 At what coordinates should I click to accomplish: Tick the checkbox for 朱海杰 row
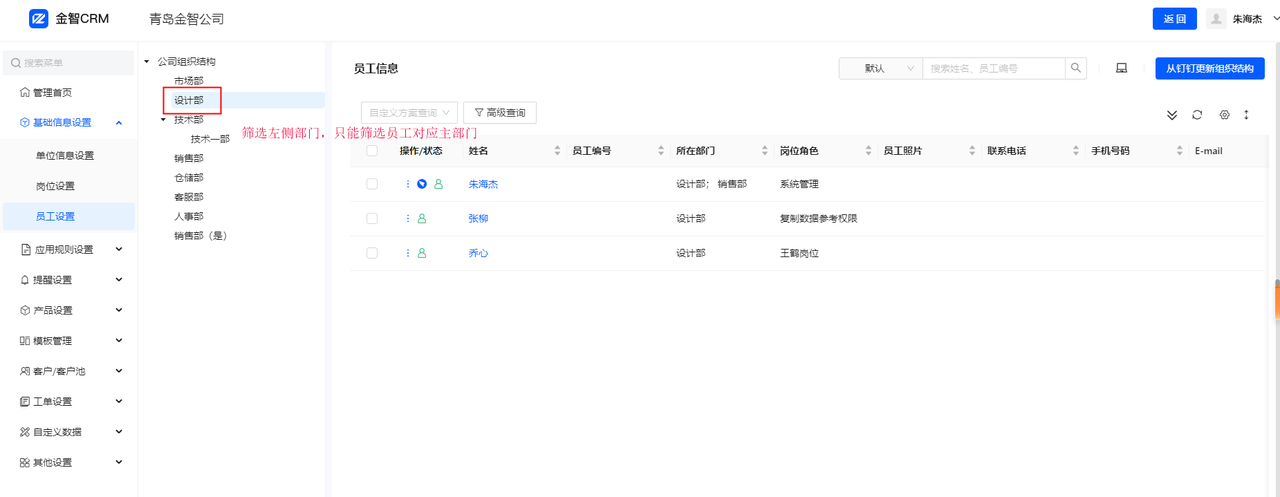[372, 184]
